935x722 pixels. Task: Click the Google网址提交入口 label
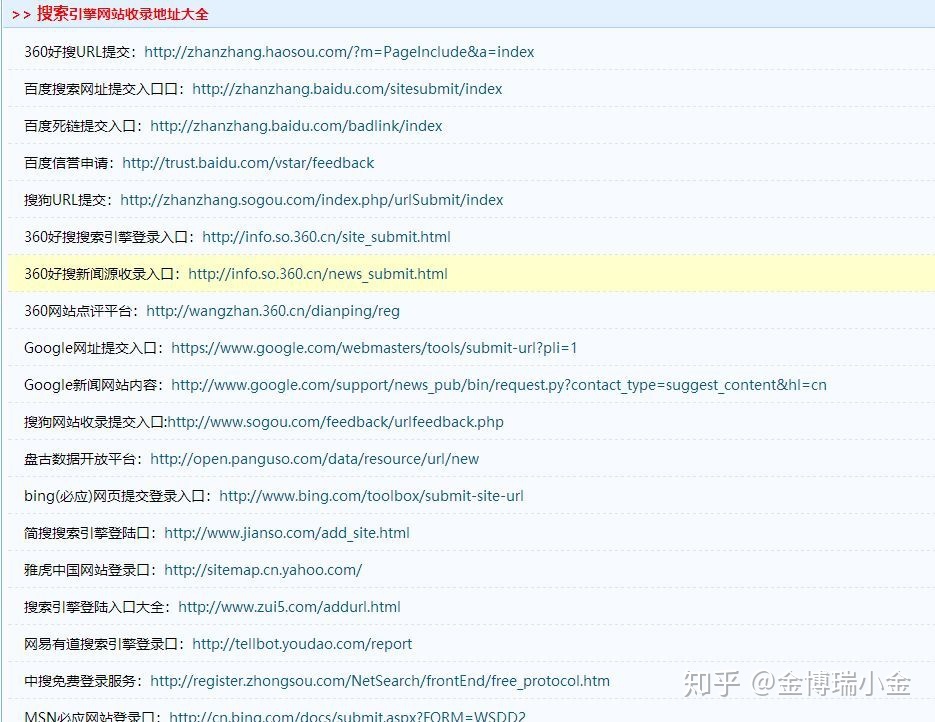coord(91,348)
